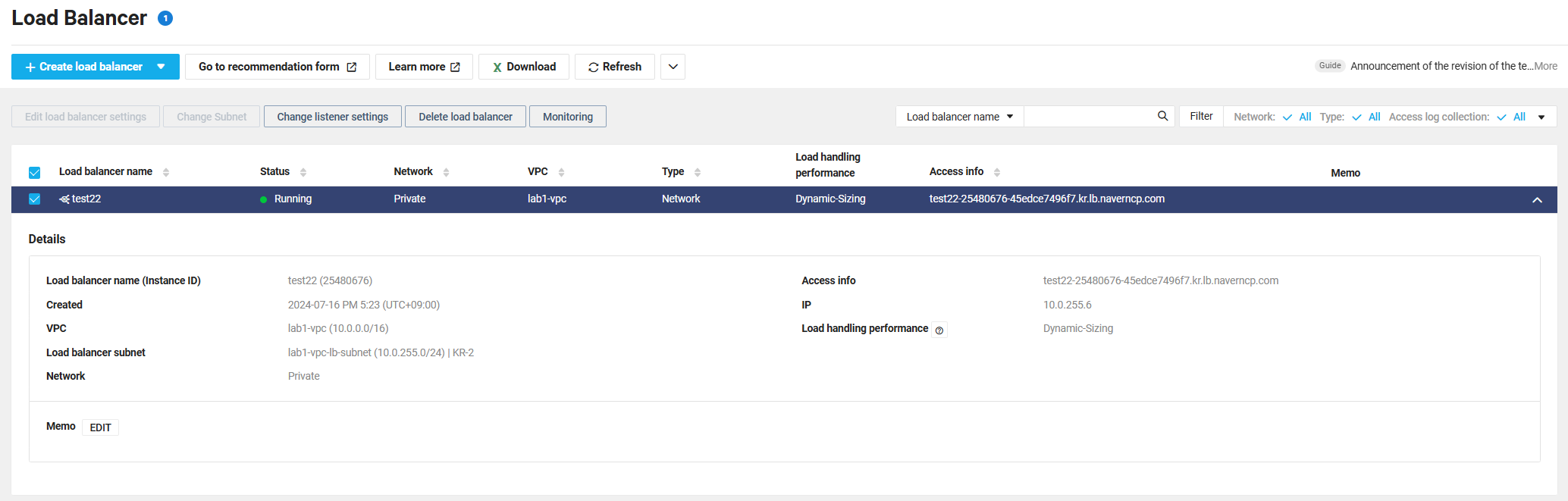Screen dimensions: 1568x501
Task: Open the more actions chevron next to Refresh
Action: [673, 67]
